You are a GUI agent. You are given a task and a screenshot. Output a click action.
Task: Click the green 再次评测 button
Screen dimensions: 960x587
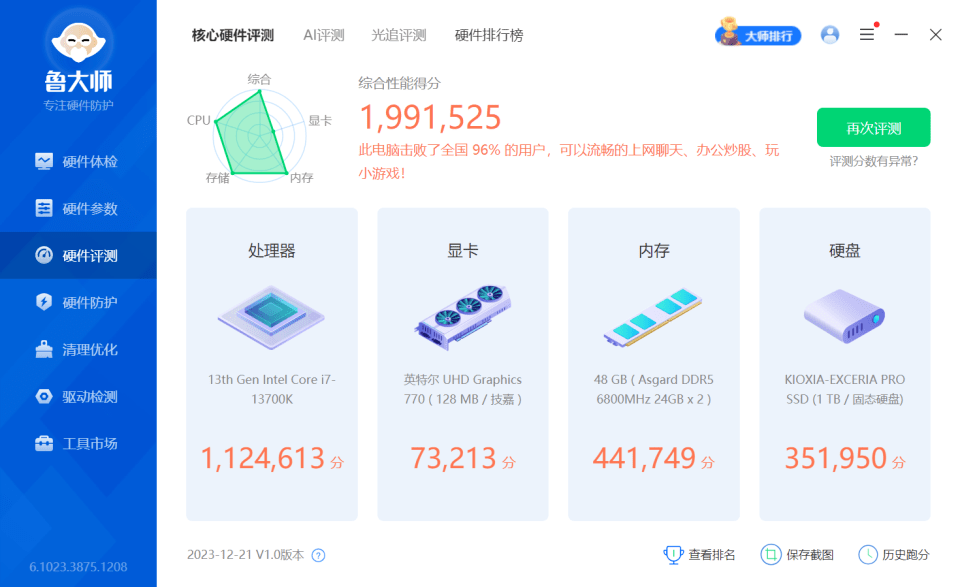(874, 128)
